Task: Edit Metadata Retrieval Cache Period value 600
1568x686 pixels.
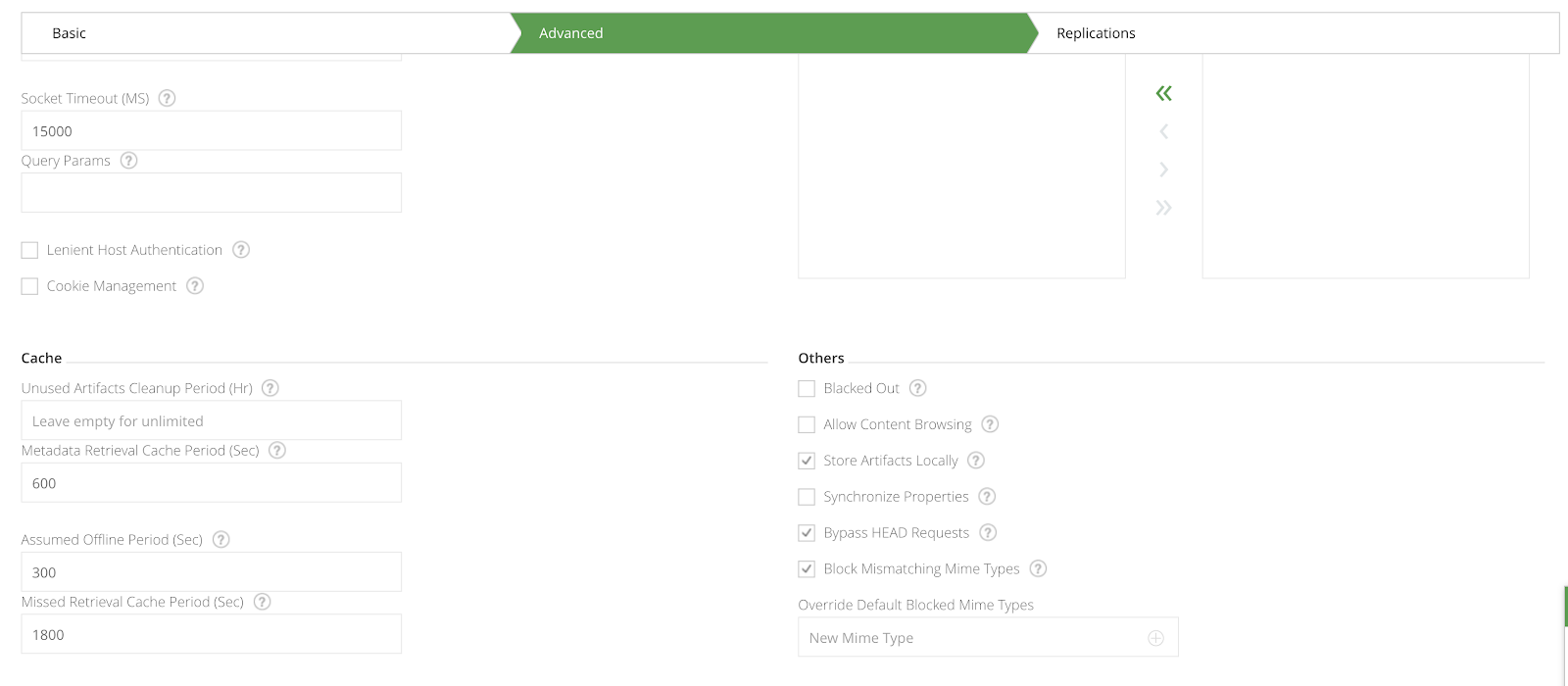Action: coord(212,483)
